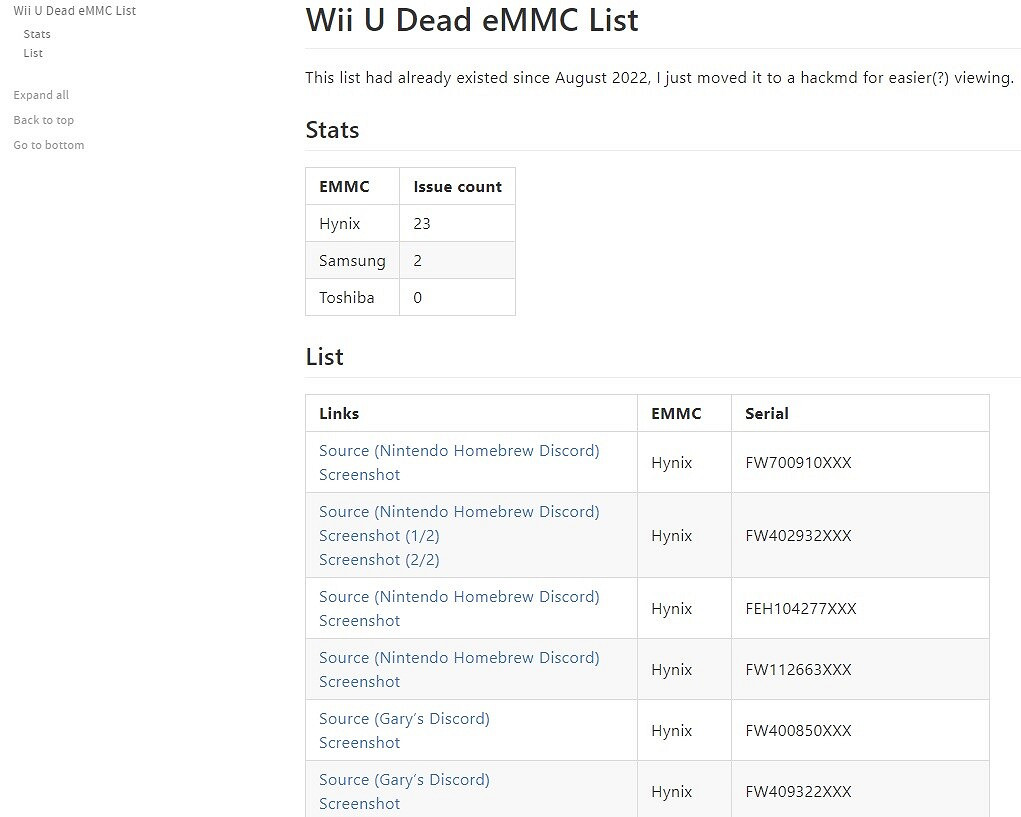Click the Hynix issue count cell showing 23

tap(422, 223)
